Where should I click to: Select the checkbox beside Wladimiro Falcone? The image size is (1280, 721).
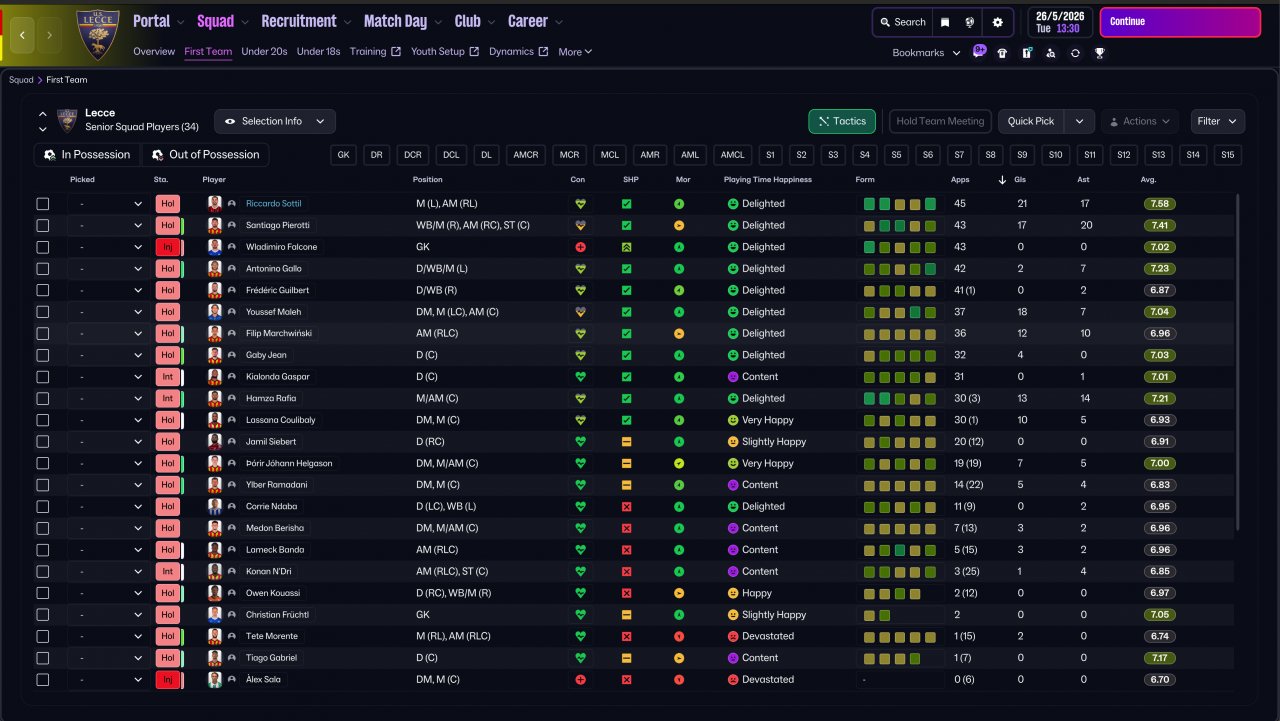pos(42,247)
